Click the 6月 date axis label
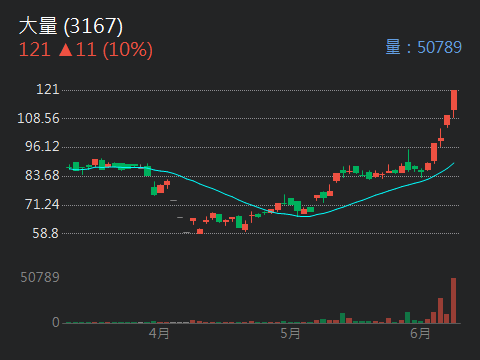 point(420,333)
